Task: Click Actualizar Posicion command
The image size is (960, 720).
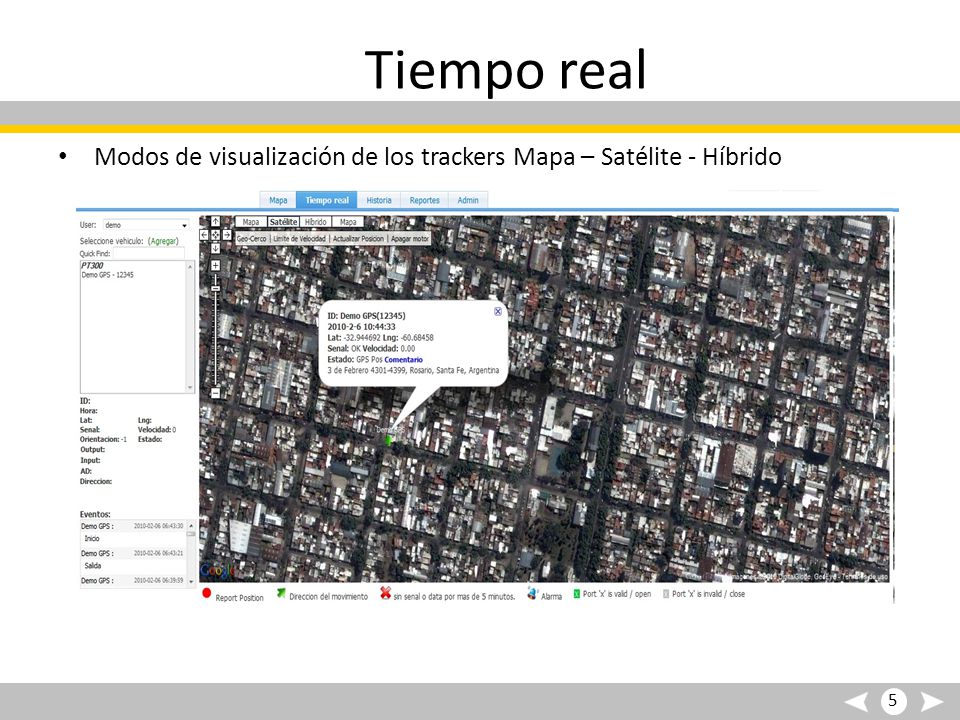Action: tap(358, 239)
